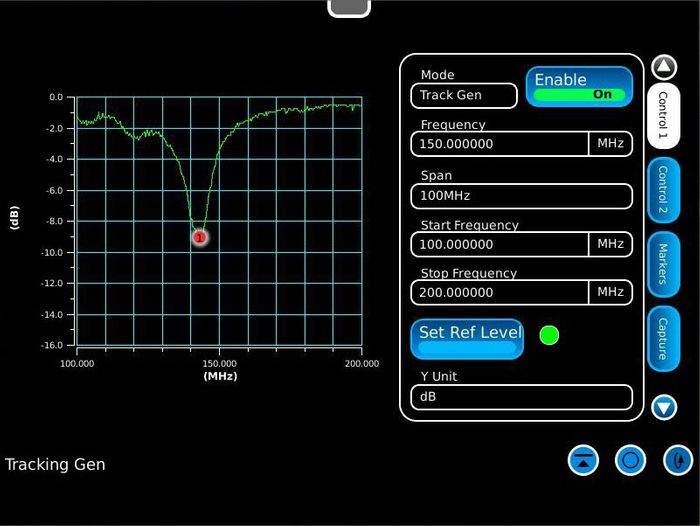
Task: Open the Capture tab
Action: click(662, 338)
